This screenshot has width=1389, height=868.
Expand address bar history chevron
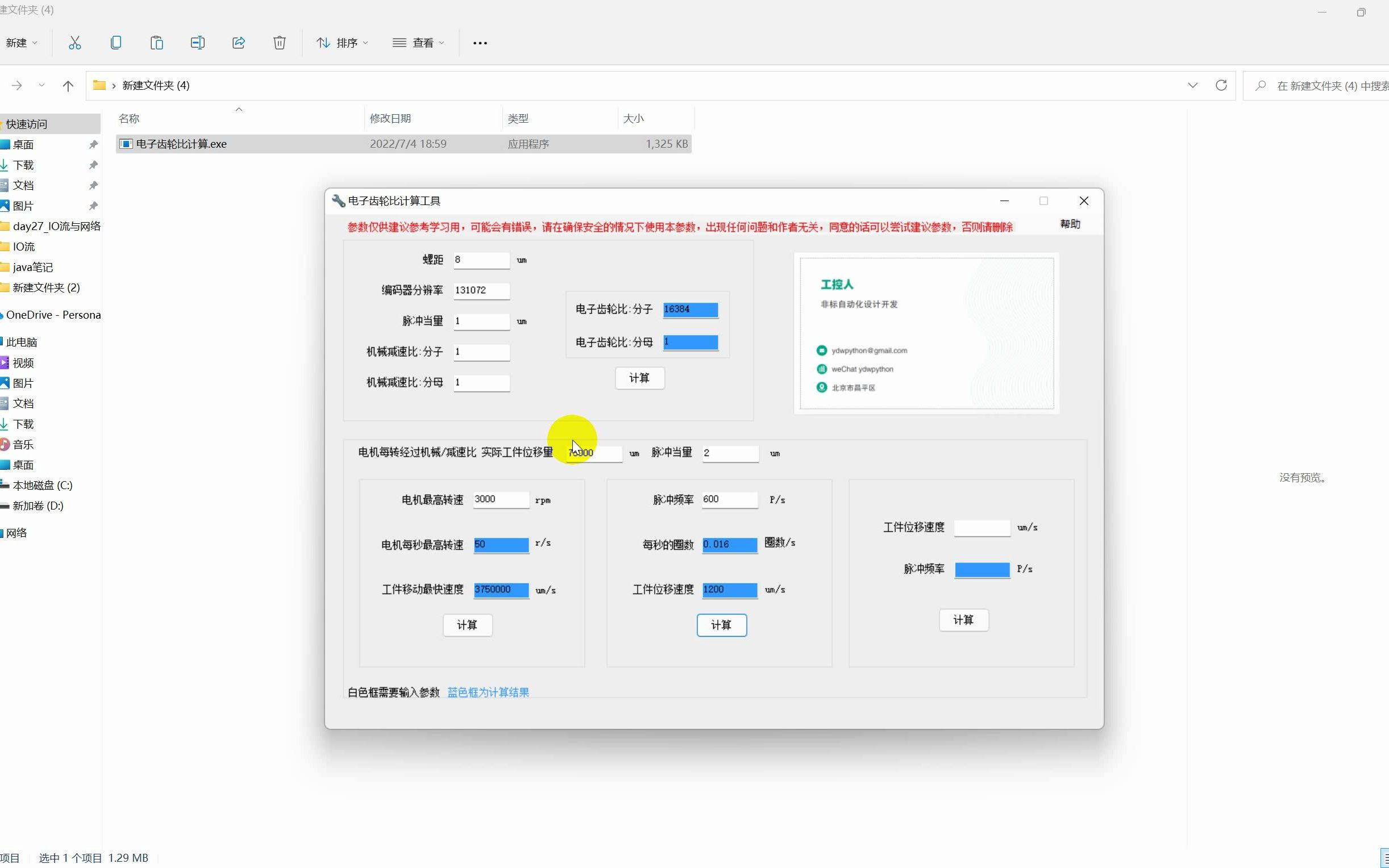pyautogui.click(x=1192, y=86)
